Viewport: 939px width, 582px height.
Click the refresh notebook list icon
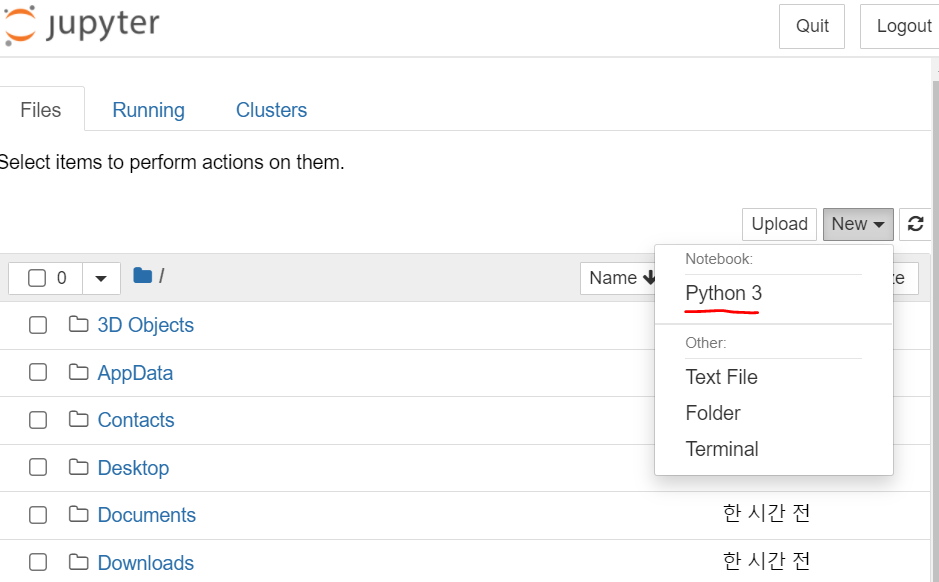tap(915, 224)
